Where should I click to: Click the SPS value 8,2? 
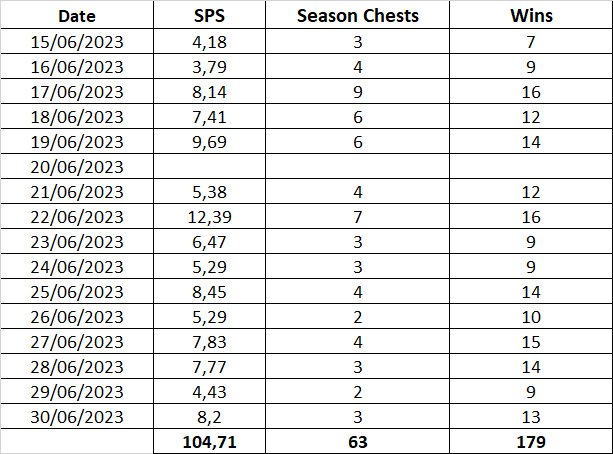(210, 416)
